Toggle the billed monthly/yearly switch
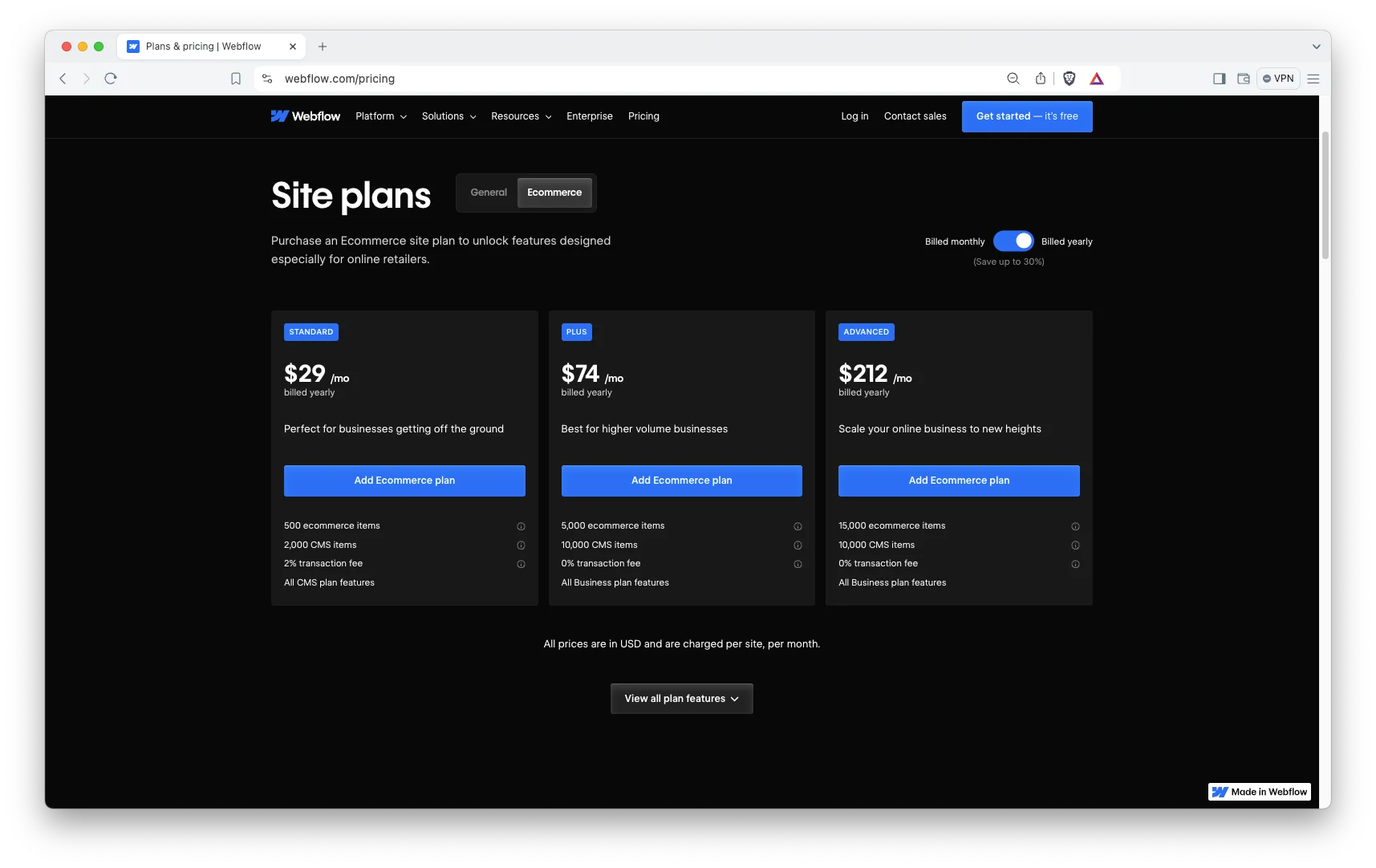This screenshot has height=868, width=1376. tap(1013, 241)
